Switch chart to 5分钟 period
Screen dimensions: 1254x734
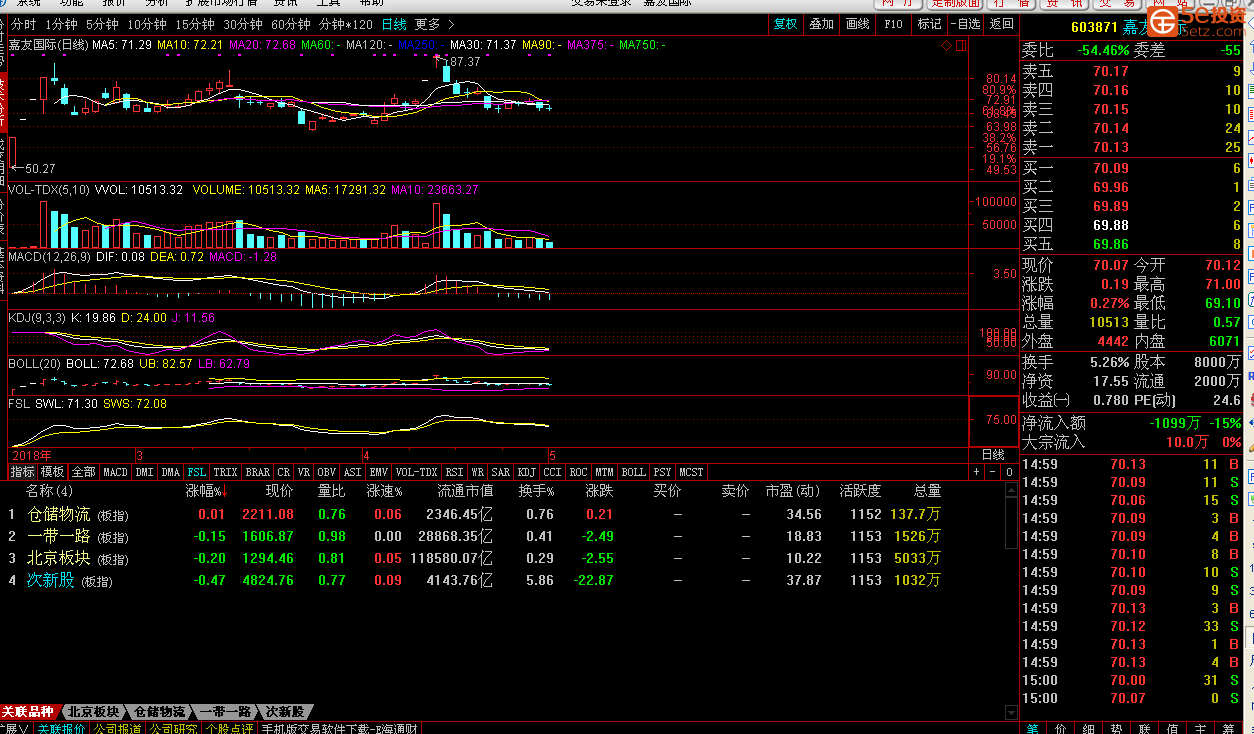(101, 24)
